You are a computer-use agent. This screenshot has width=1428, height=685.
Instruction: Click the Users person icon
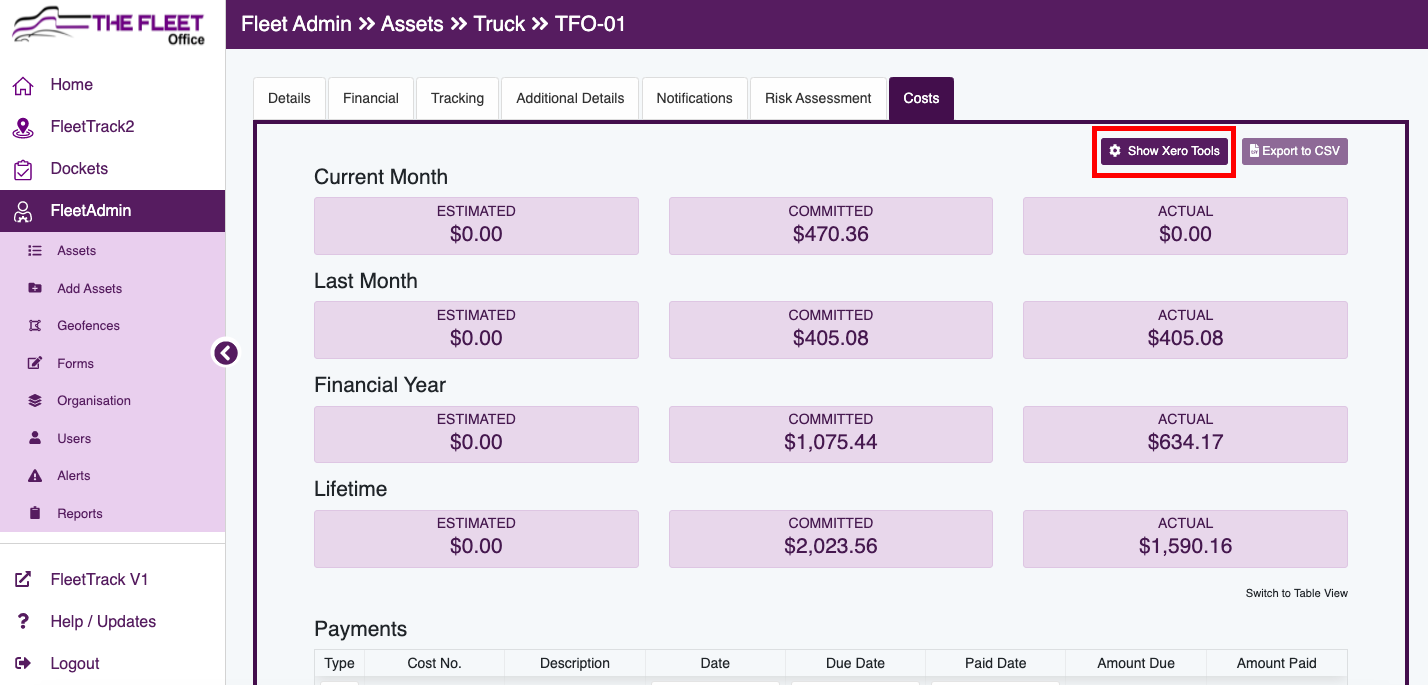click(x=35, y=438)
